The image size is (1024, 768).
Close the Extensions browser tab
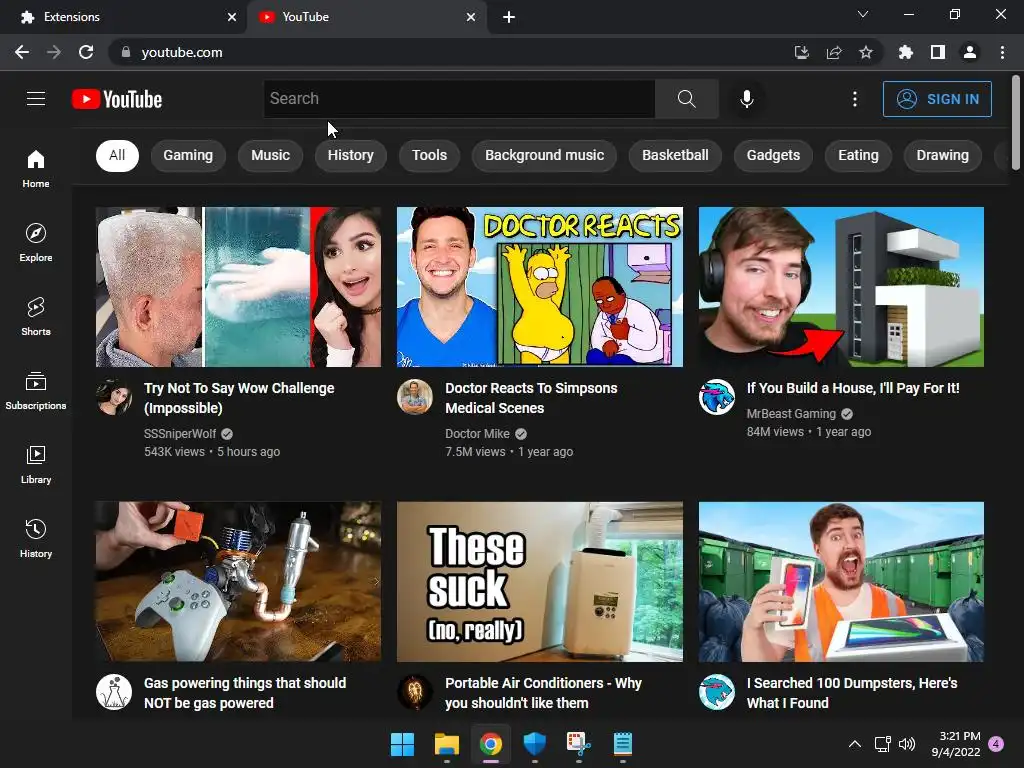[x=232, y=17]
